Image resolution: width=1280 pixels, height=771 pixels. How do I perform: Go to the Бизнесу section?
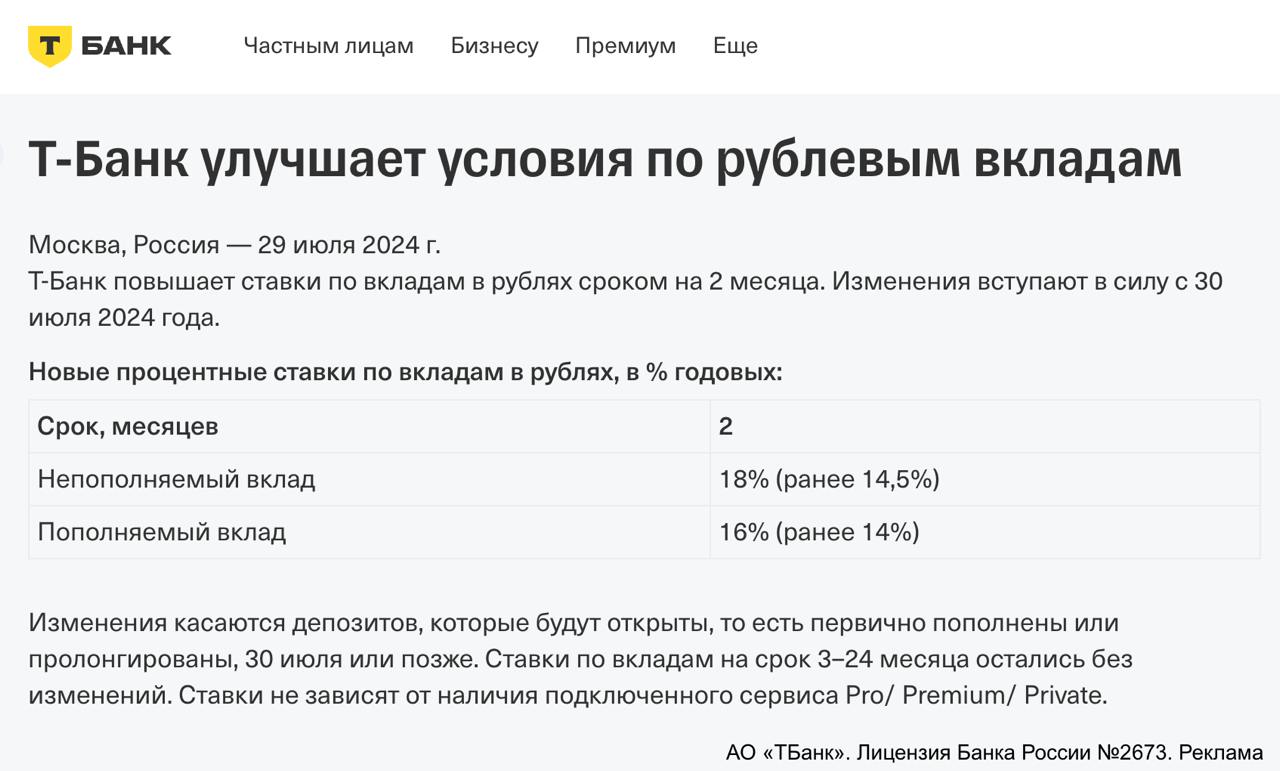pyautogui.click(x=494, y=46)
